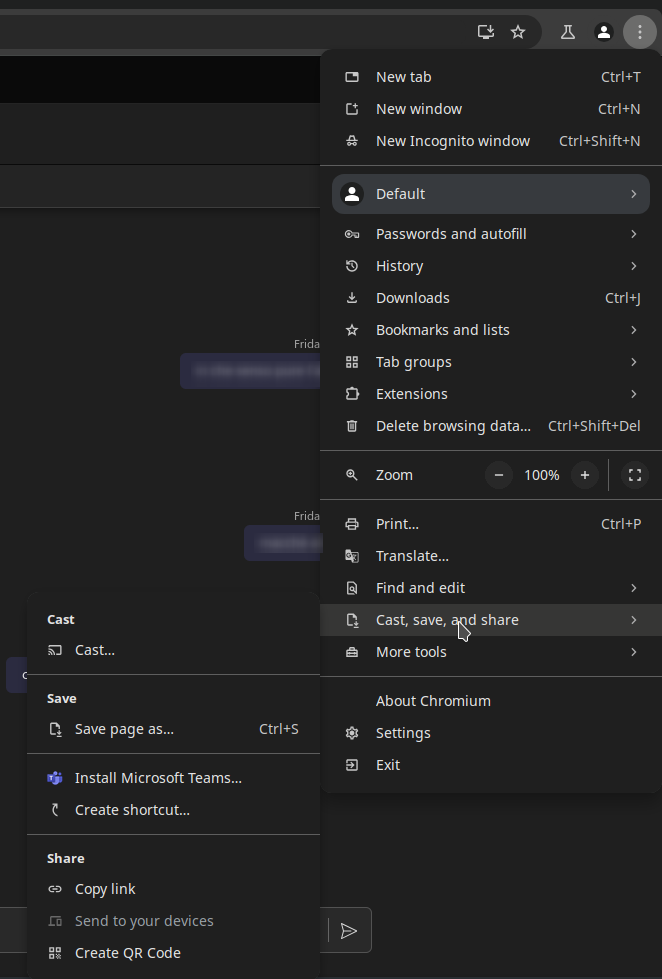This screenshot has height=979, width=662.
Task: Open the three-dot browser menu icon
Action: tap(640, 31)
